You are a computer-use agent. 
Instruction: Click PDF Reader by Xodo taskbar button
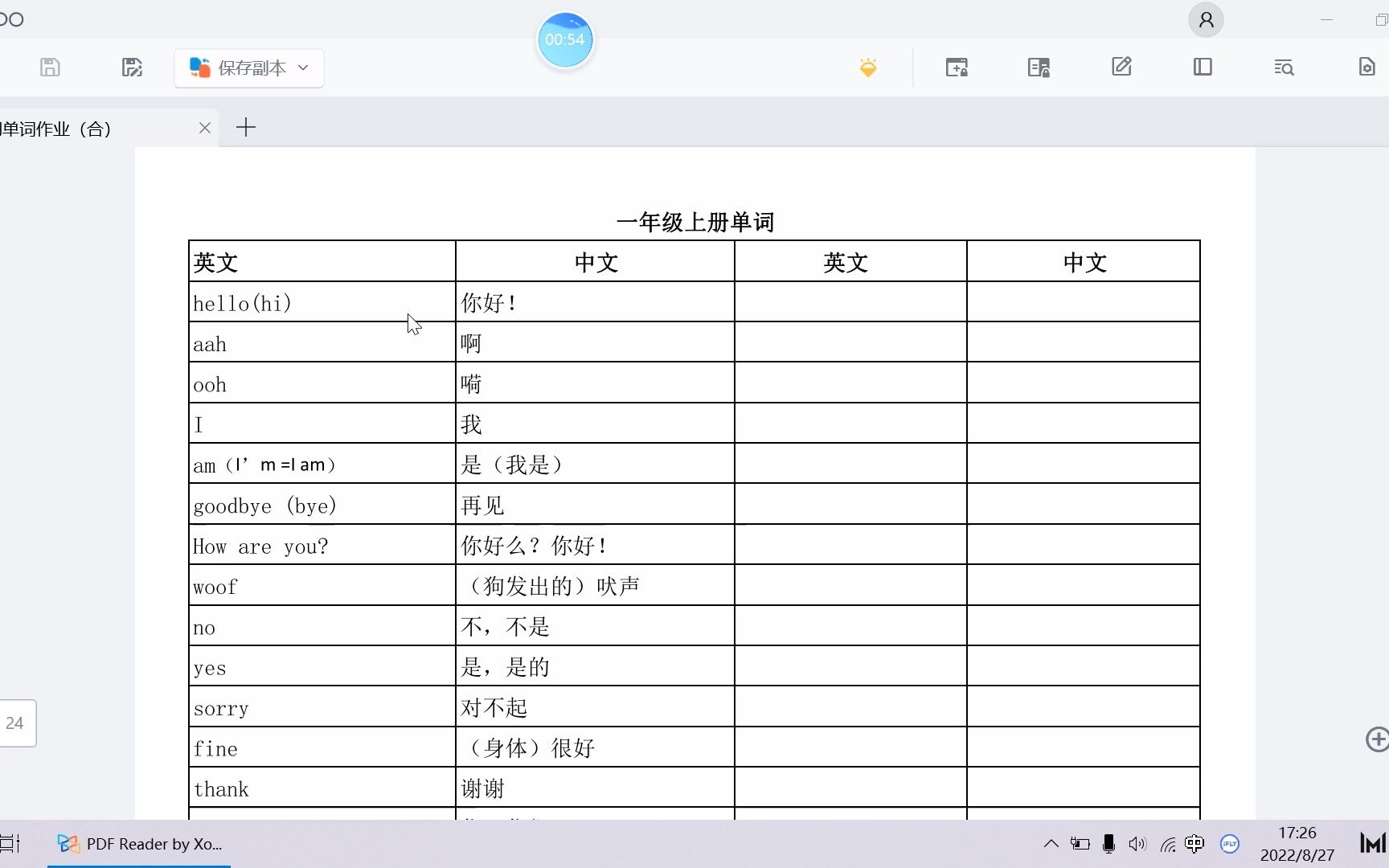pos(139,844)
